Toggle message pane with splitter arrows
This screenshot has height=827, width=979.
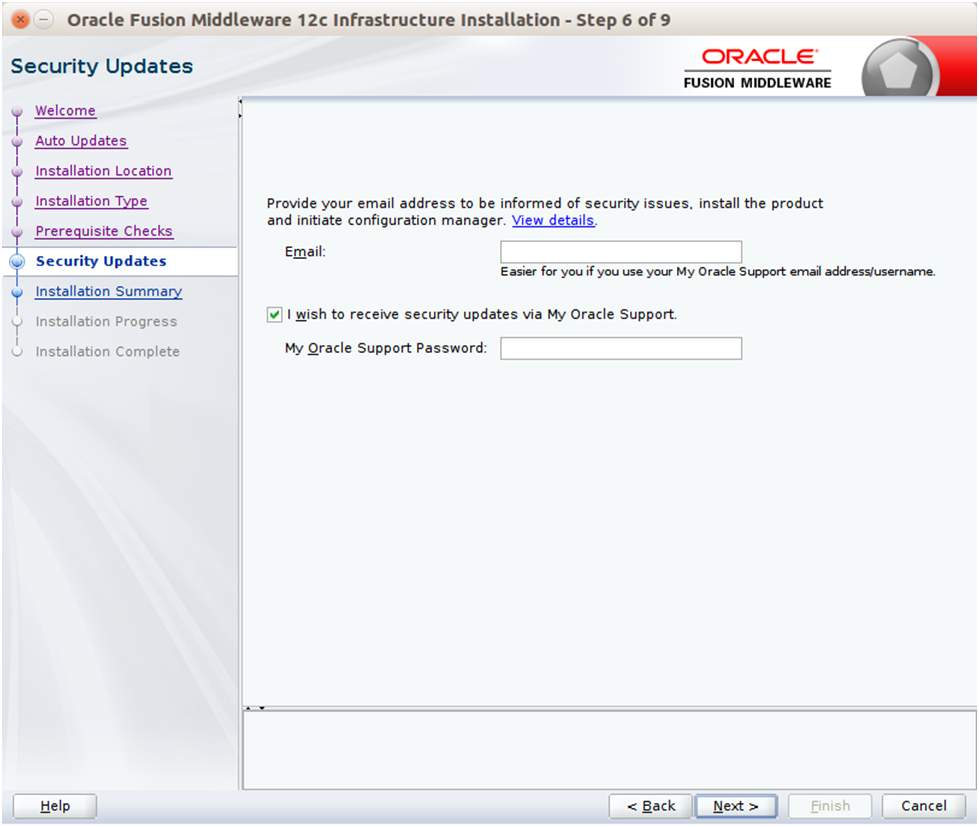pos(255,708)
